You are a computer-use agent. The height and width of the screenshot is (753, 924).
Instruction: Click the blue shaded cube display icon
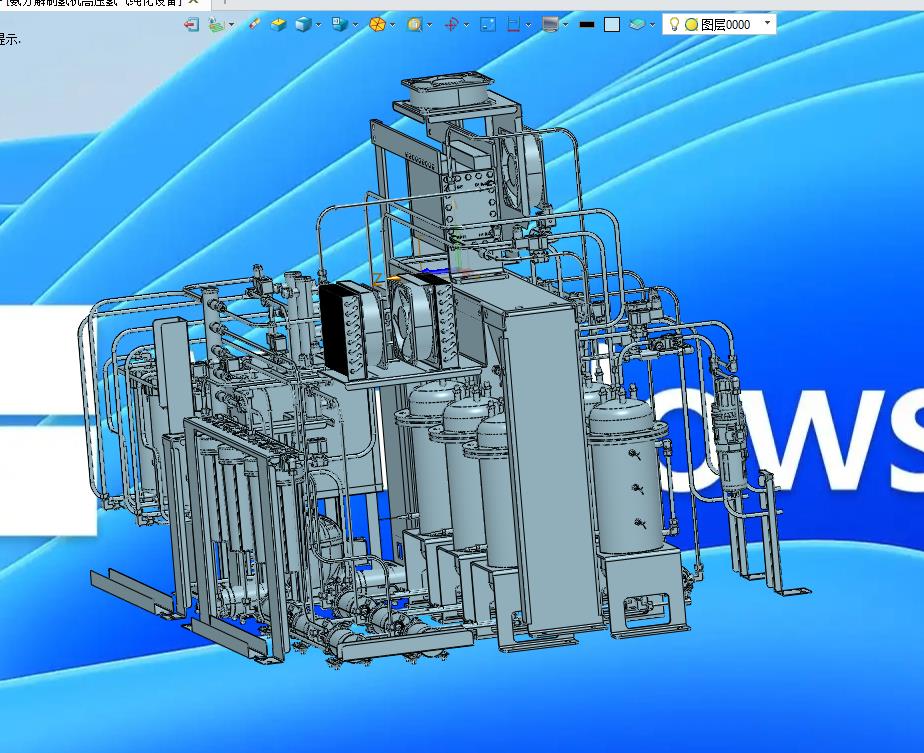[x=303, y=25]
